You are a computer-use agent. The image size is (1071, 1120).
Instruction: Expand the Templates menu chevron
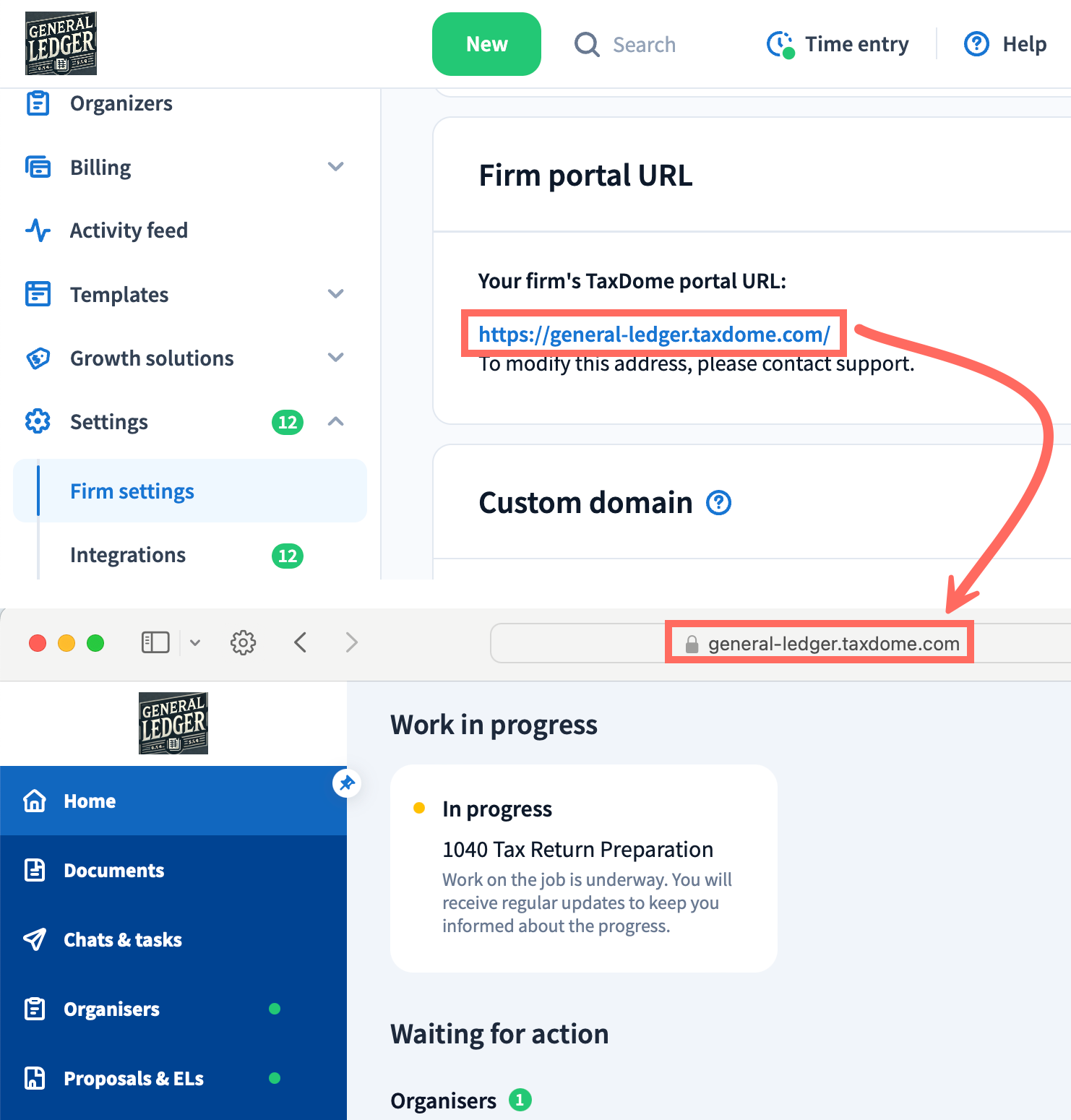[335, 294]
